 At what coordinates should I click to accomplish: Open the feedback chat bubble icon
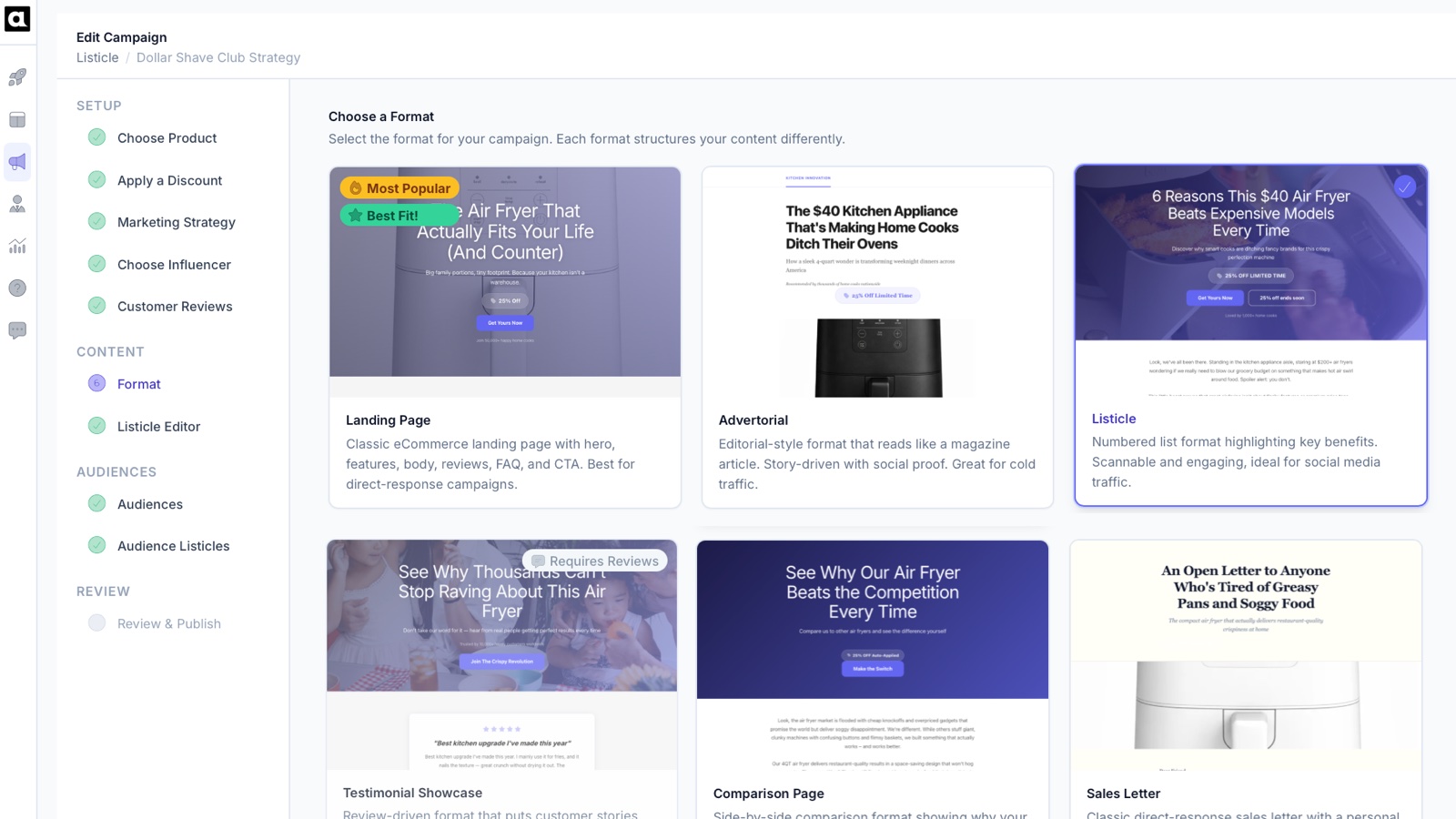click(16, 329)
